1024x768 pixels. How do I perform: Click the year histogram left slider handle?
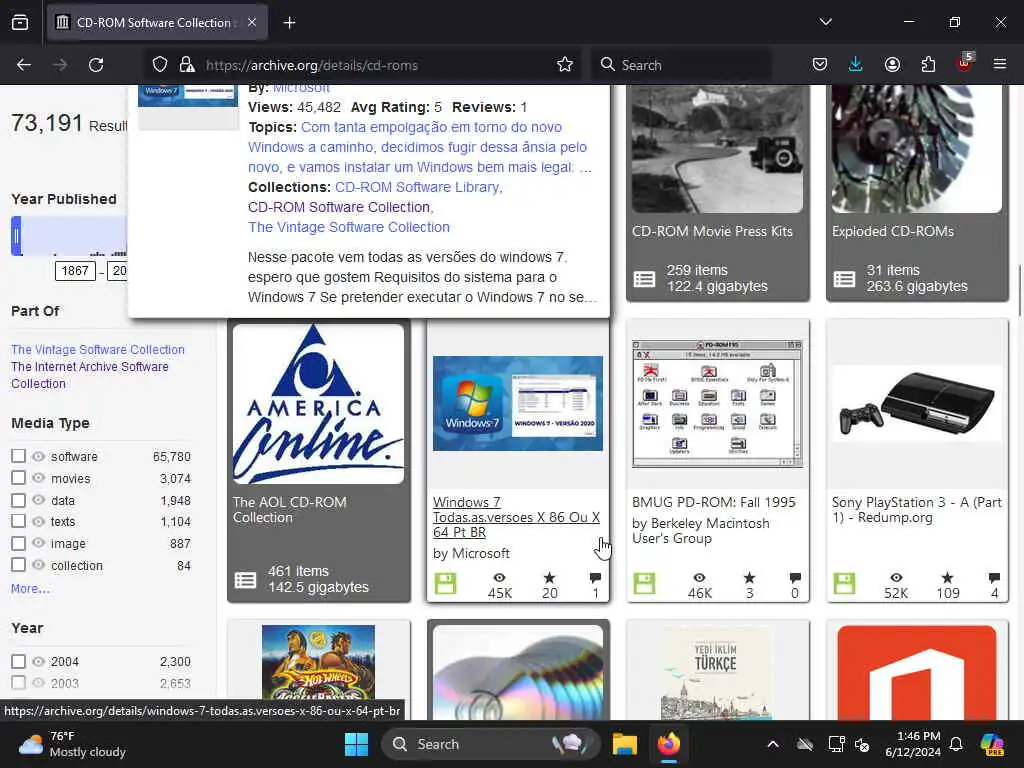[x=16, y=236]
